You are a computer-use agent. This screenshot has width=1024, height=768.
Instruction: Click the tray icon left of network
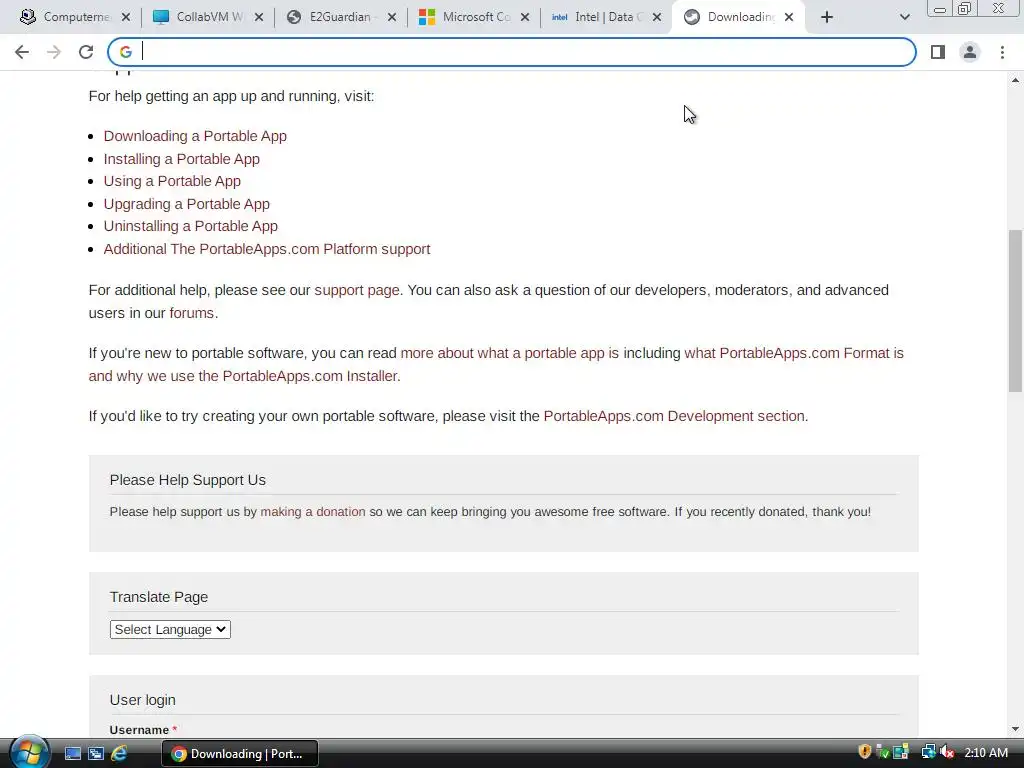901,752
